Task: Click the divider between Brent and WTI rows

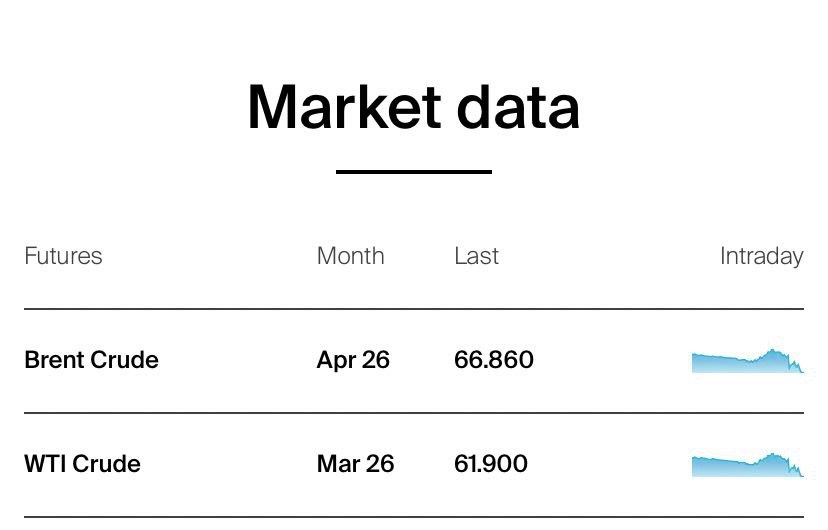Action: [413, 412]
